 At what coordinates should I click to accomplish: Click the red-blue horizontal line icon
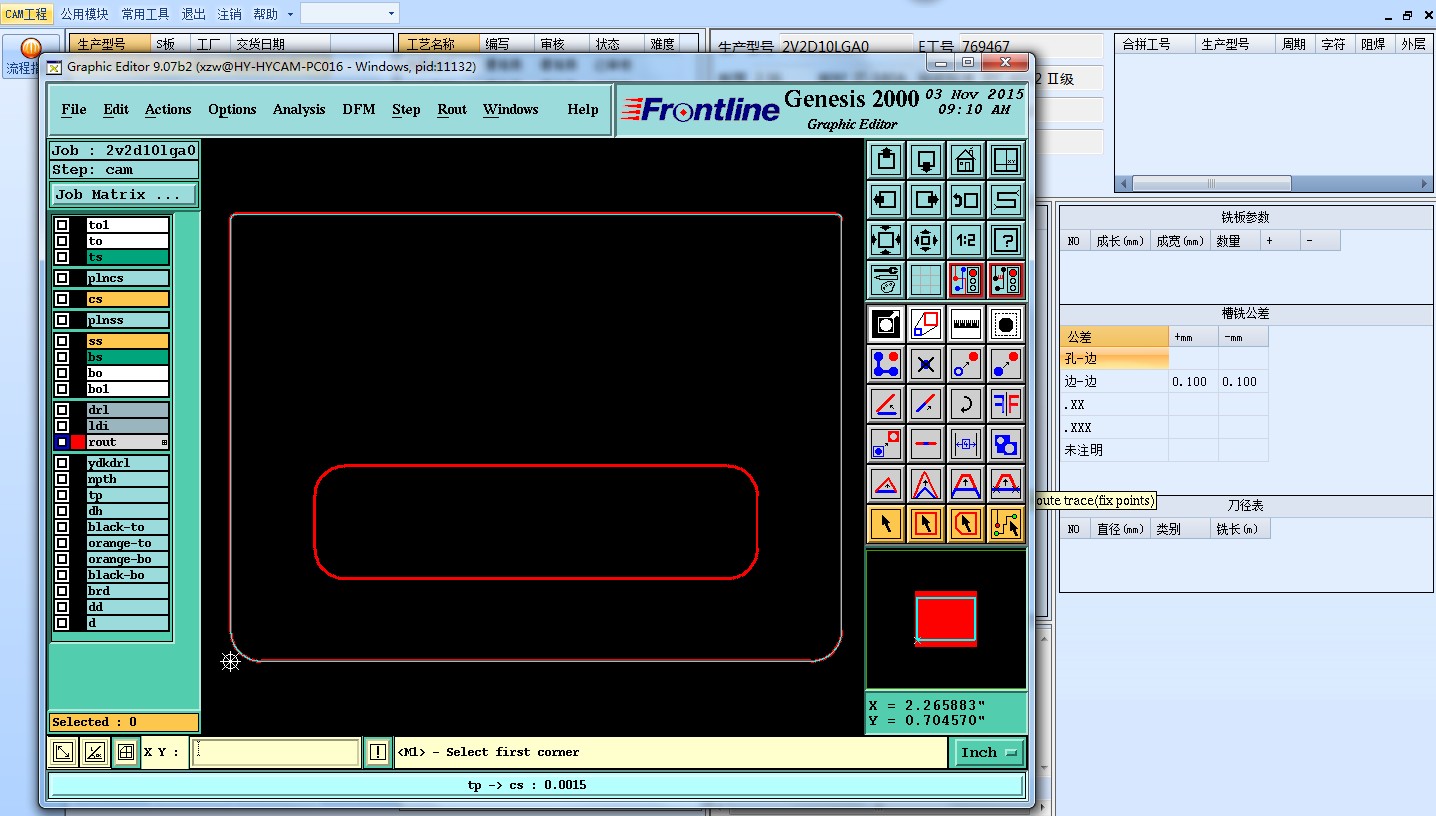tap(925, 444)
